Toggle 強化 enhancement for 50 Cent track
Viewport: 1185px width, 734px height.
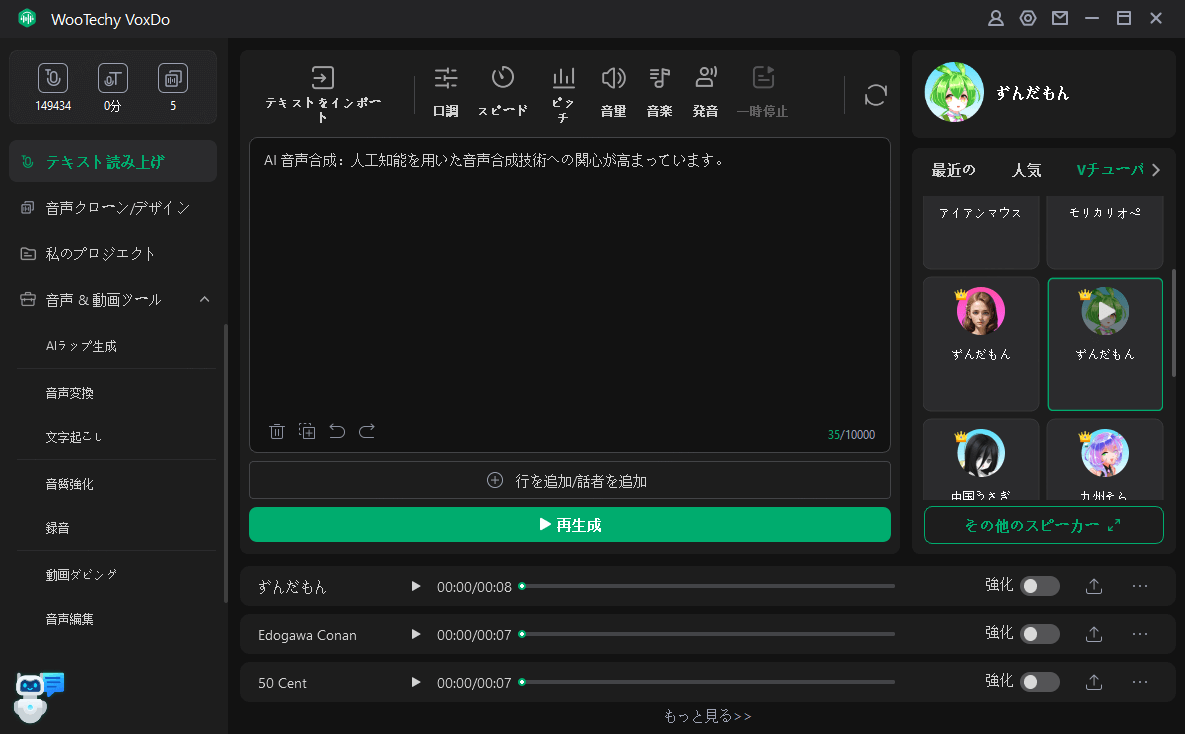1040,682
